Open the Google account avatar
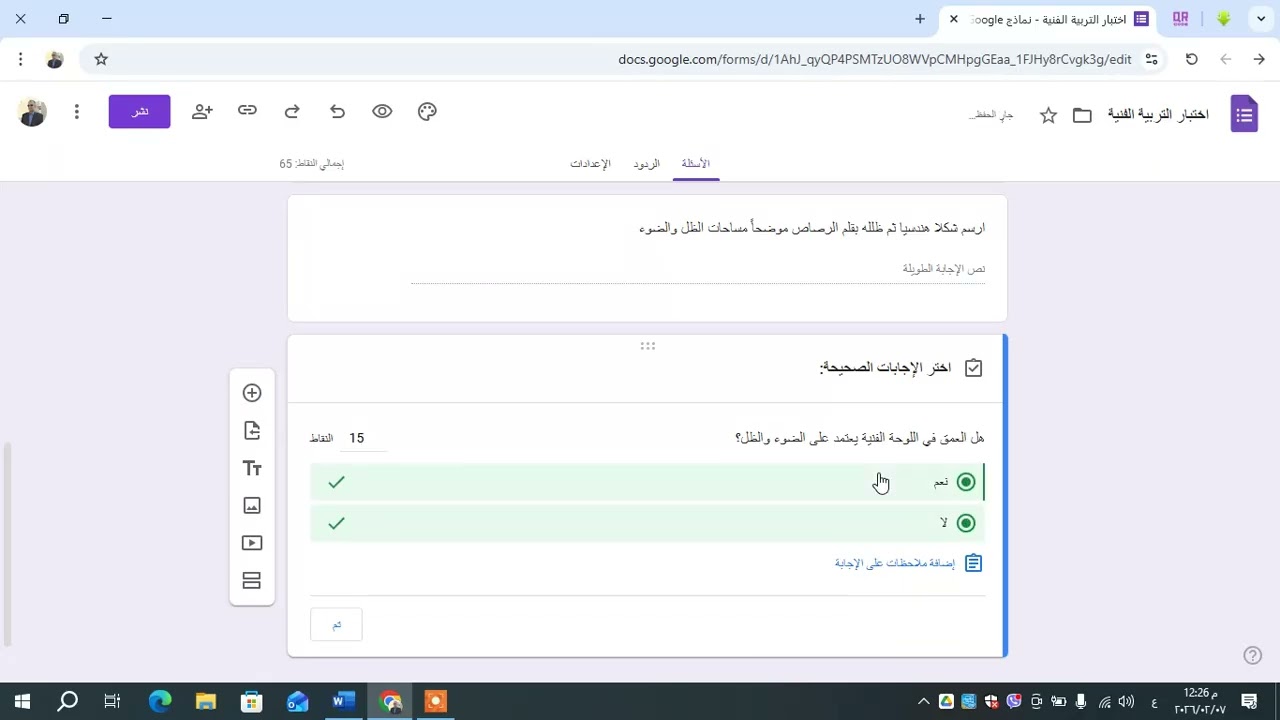 click(32, 112)
